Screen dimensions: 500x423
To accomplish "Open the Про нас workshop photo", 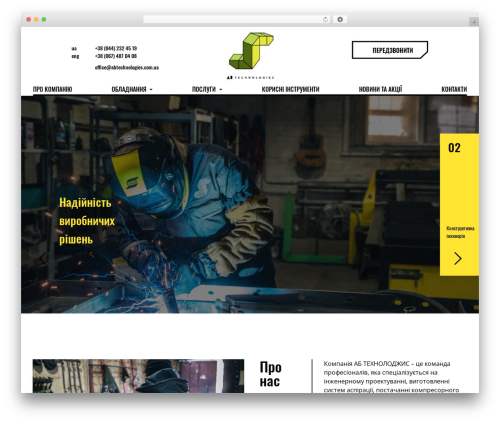I will coord(138,376).
